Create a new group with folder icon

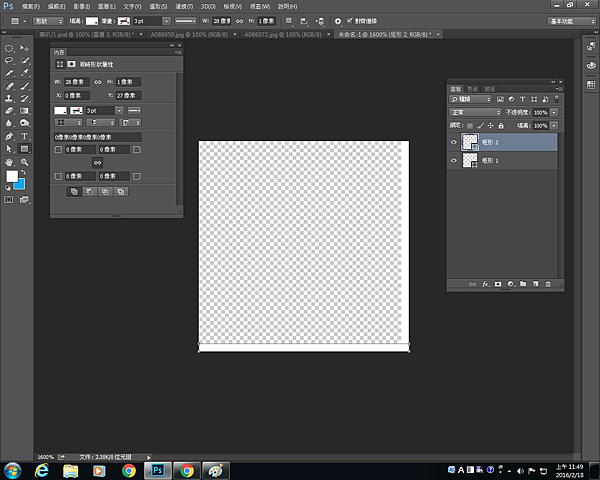523,285
